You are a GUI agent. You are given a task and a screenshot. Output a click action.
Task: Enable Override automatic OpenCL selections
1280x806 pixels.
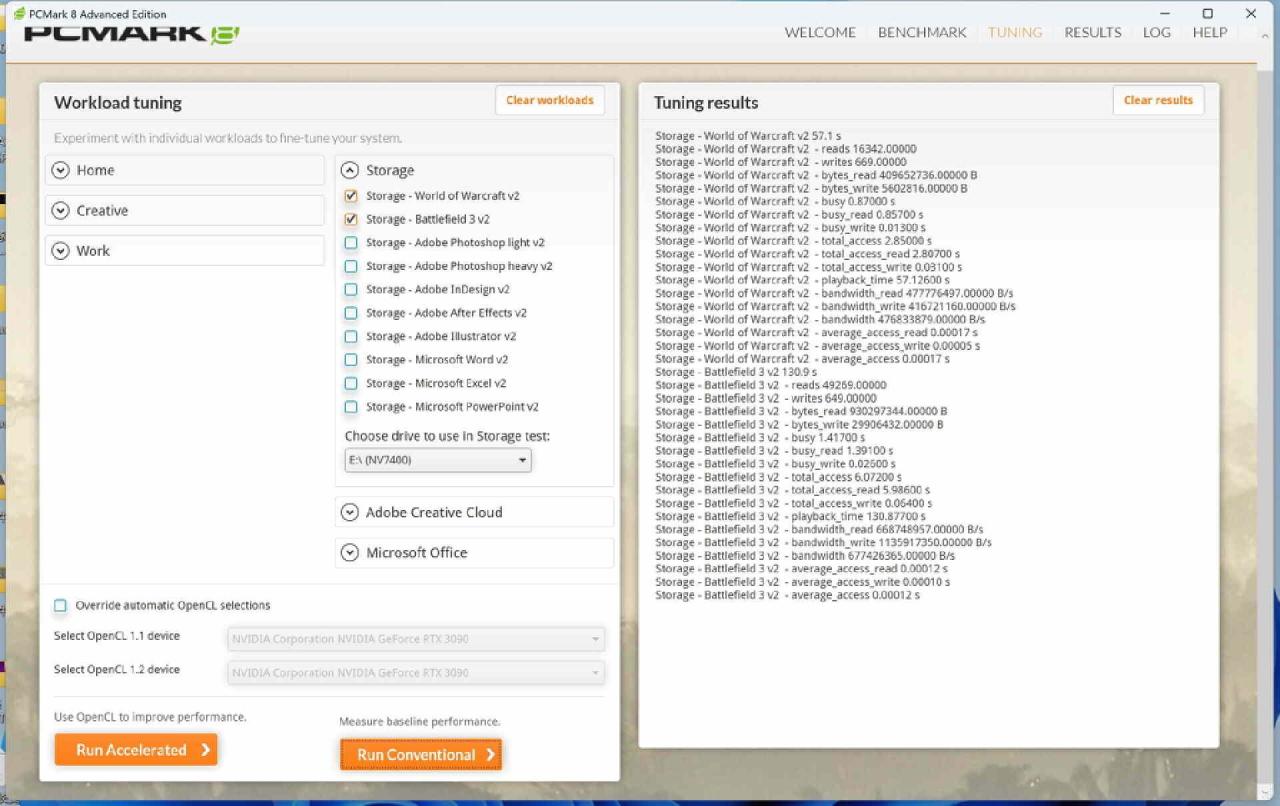(x=60, y=605)
